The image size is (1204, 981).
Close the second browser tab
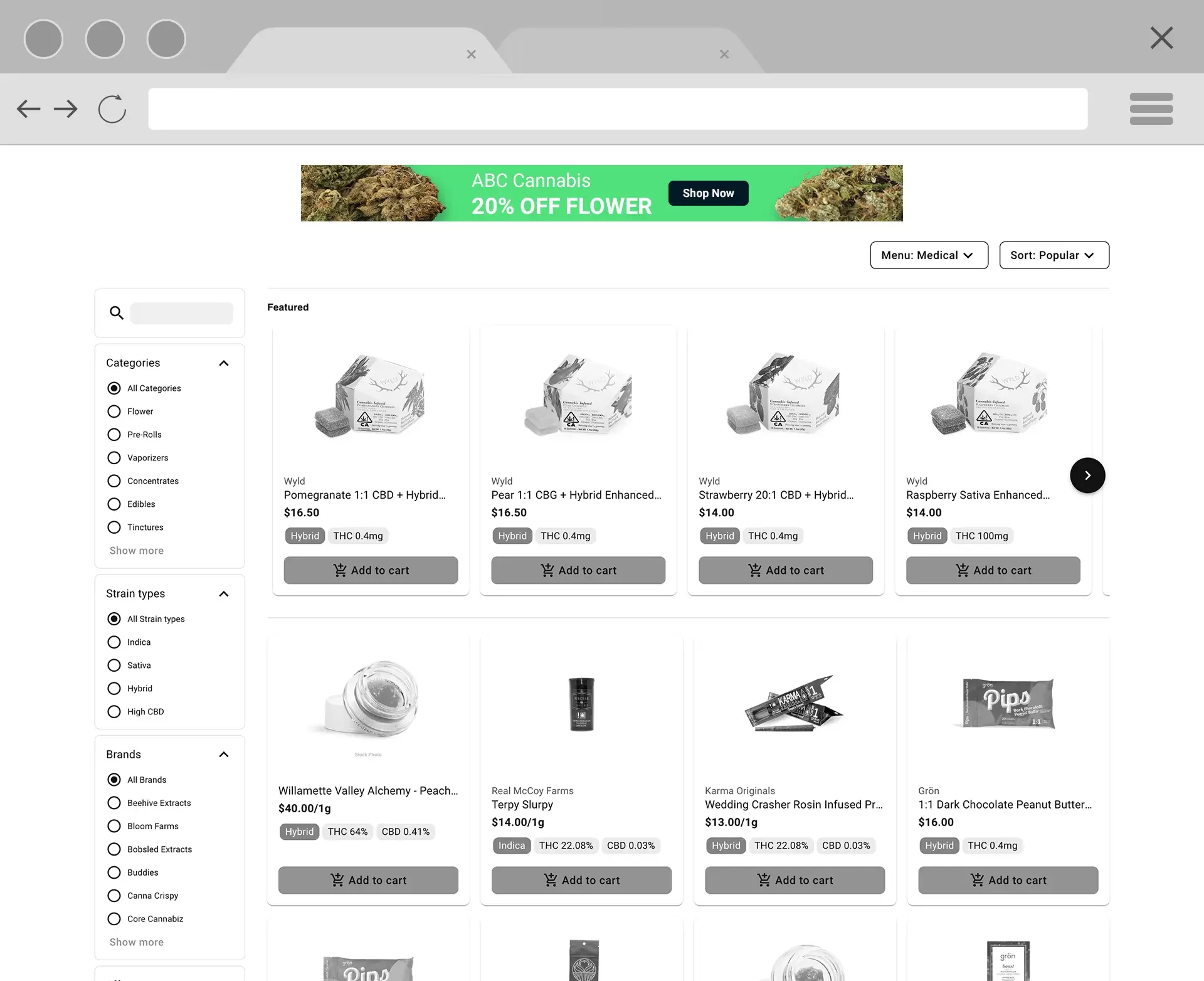(x=724, y=55)
